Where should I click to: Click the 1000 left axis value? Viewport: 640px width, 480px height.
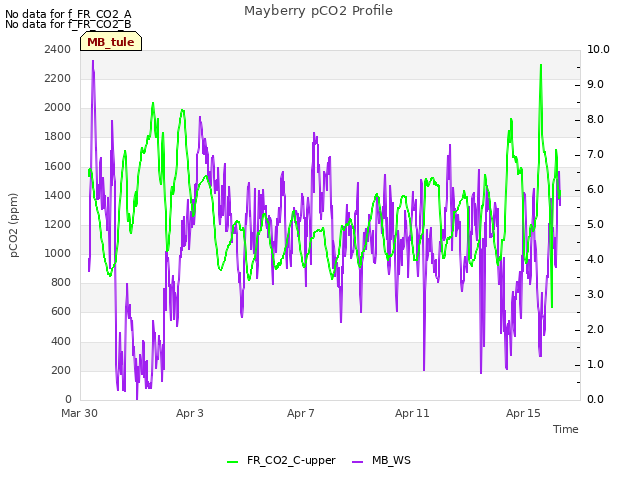click(58, 253)
